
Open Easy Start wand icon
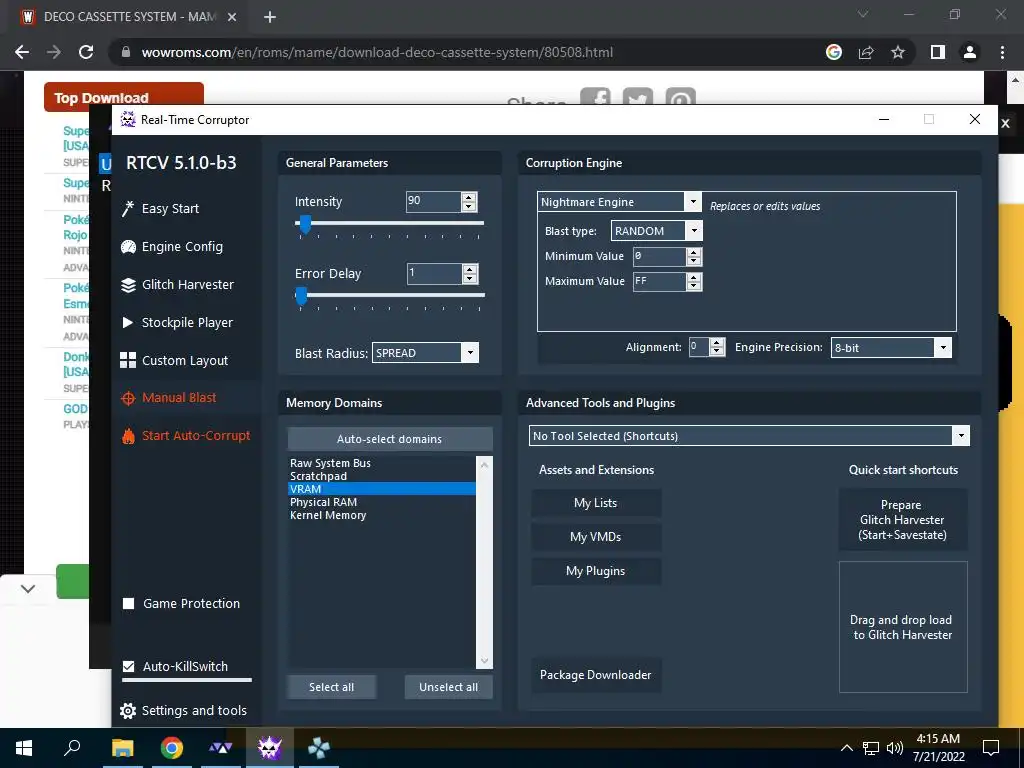point(128,208)
